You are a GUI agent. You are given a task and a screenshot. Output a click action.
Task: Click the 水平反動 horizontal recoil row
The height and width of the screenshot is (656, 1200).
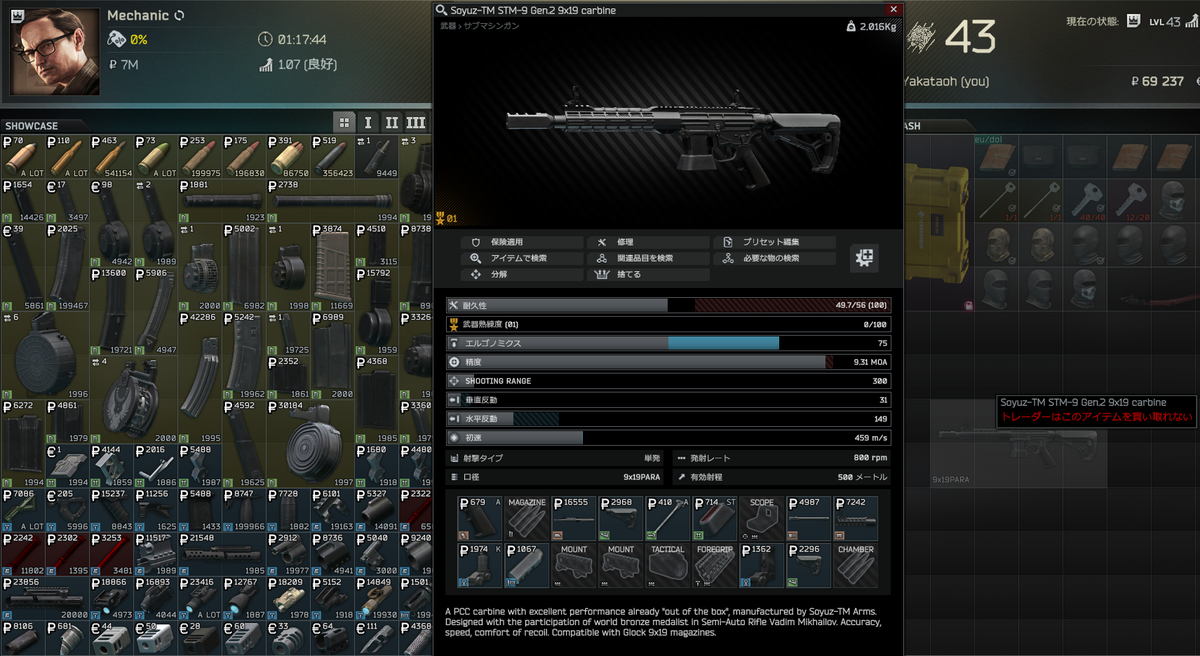point(669,419)
